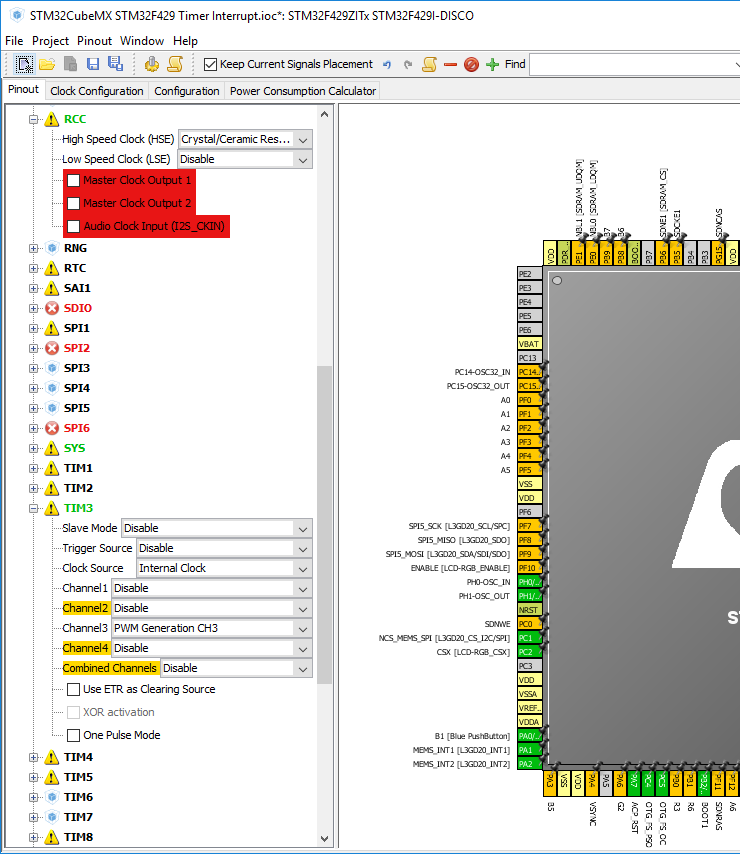Image resolution: width=740 pixels, height=854 pixels.
Task: Click the peripheral tree vertical scrollbar
Action: 324,520
